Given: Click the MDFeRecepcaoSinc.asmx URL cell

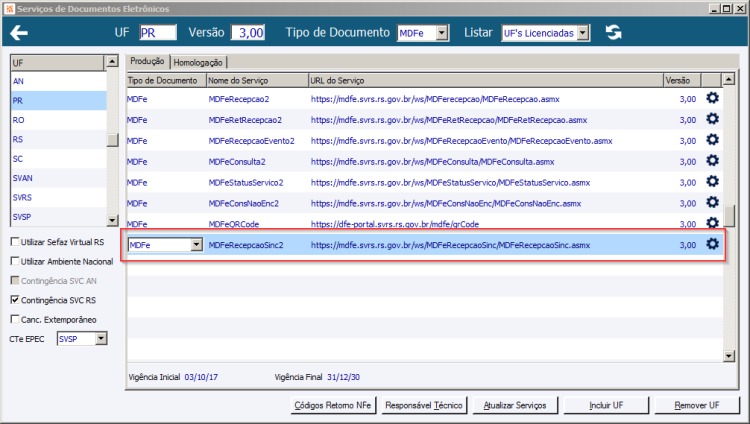Looking at the screenshot, I should tap(450, 245).
